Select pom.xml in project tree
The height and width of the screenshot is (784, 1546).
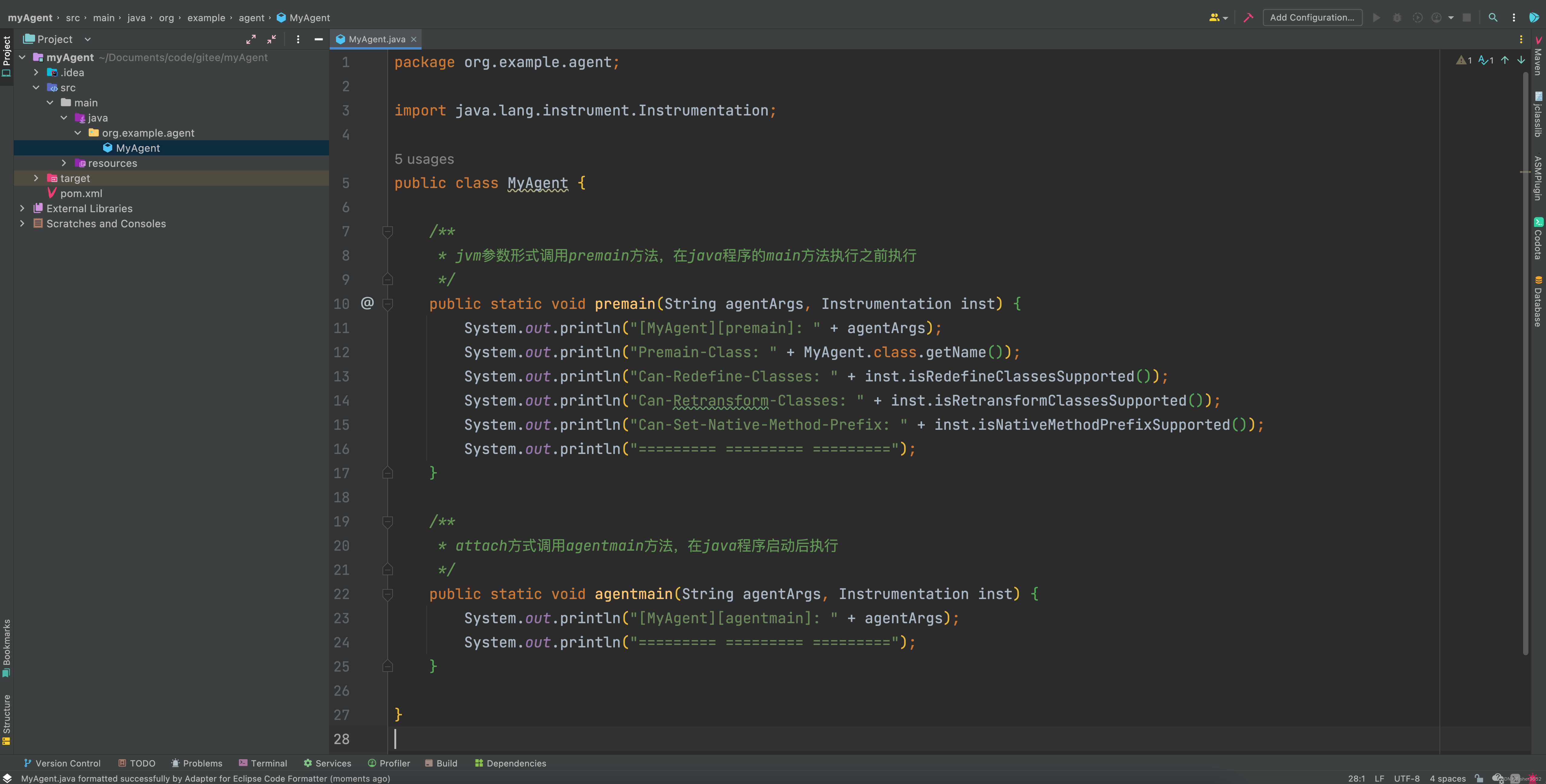(81, 193)
